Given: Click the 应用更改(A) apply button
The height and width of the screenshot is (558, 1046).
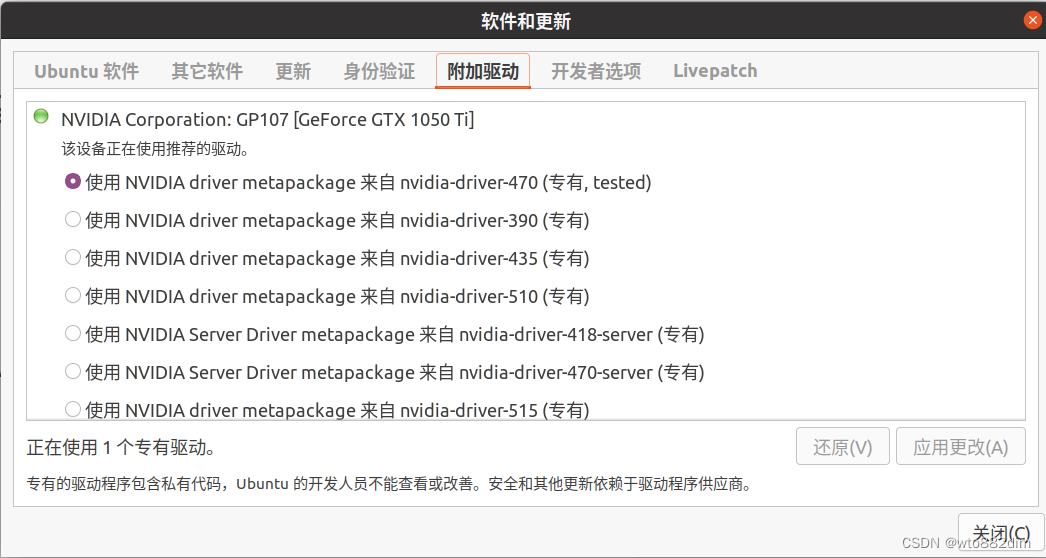Looking at the screenshot, I should pos(961,447).
